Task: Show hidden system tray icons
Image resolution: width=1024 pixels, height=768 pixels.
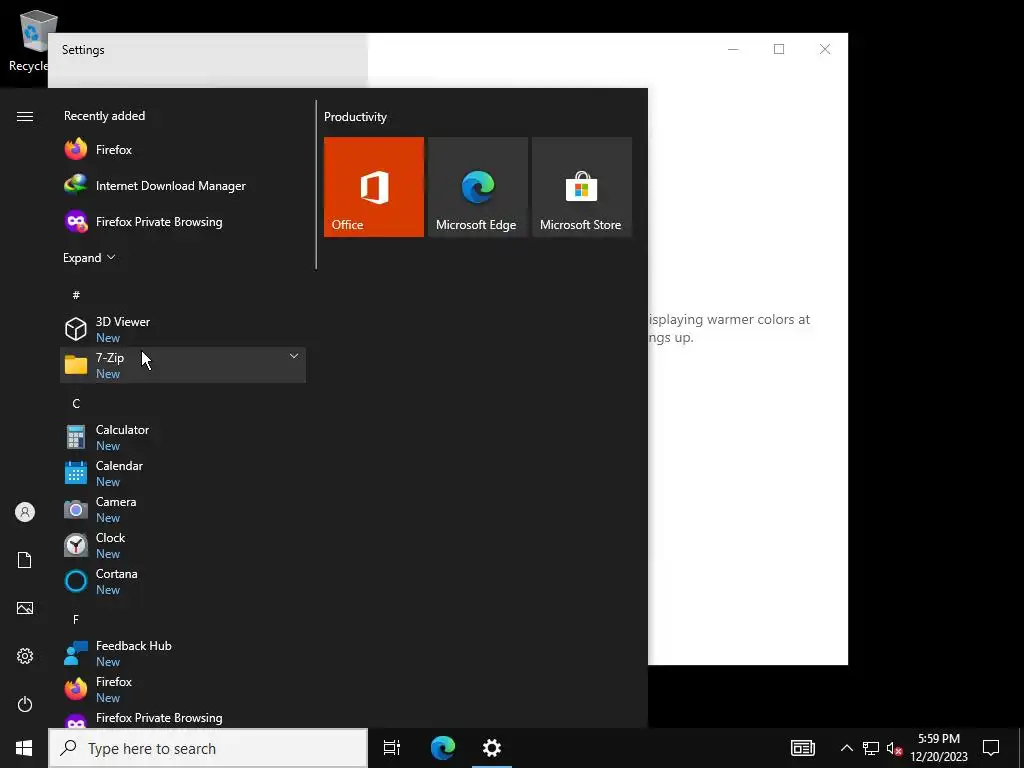Action: (846, 748)
